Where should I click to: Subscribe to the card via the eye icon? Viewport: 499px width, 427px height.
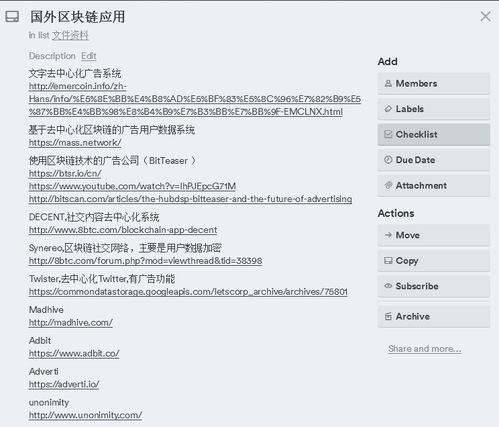pos(388,286)
